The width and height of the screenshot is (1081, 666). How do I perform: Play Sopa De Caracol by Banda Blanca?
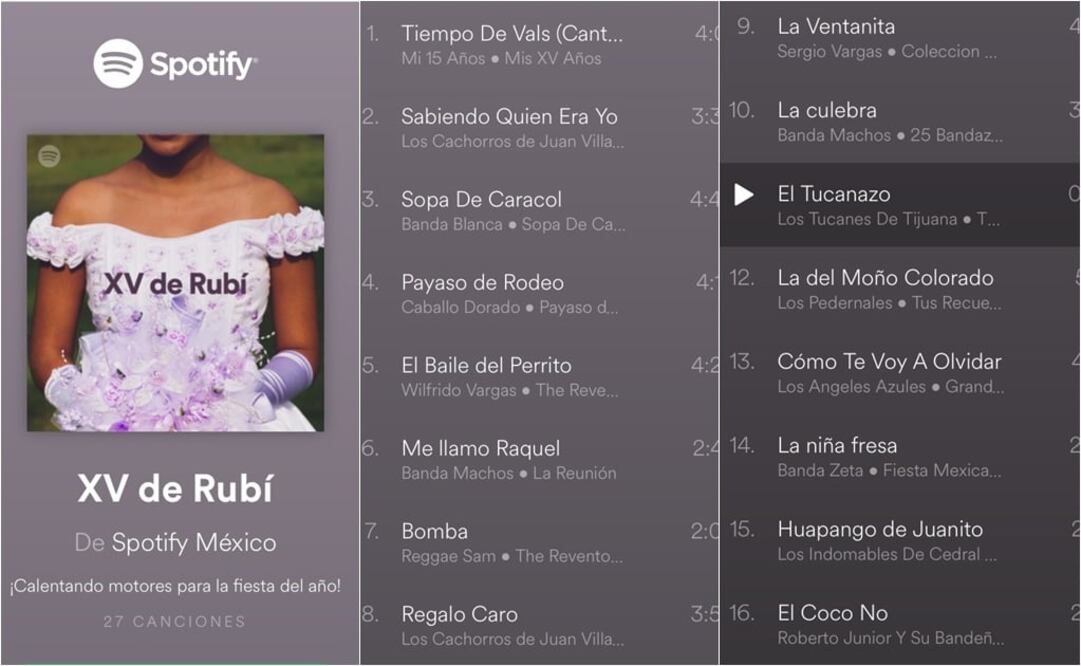(539, 211)
